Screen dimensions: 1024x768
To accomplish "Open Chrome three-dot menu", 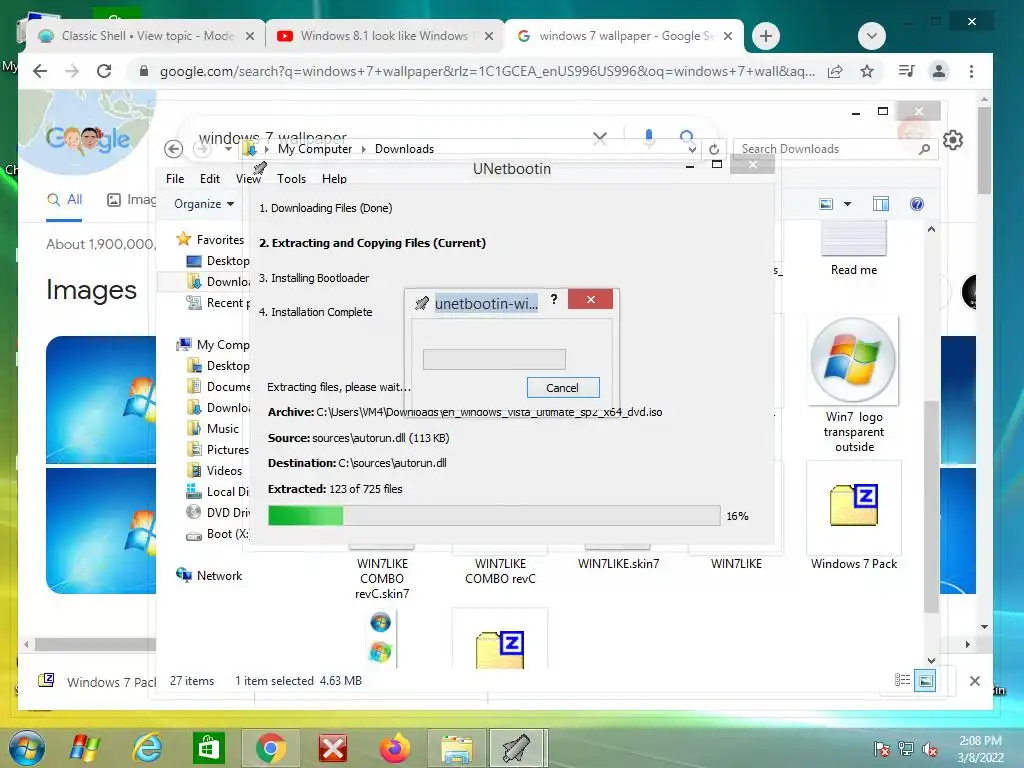I will [971, 71].
